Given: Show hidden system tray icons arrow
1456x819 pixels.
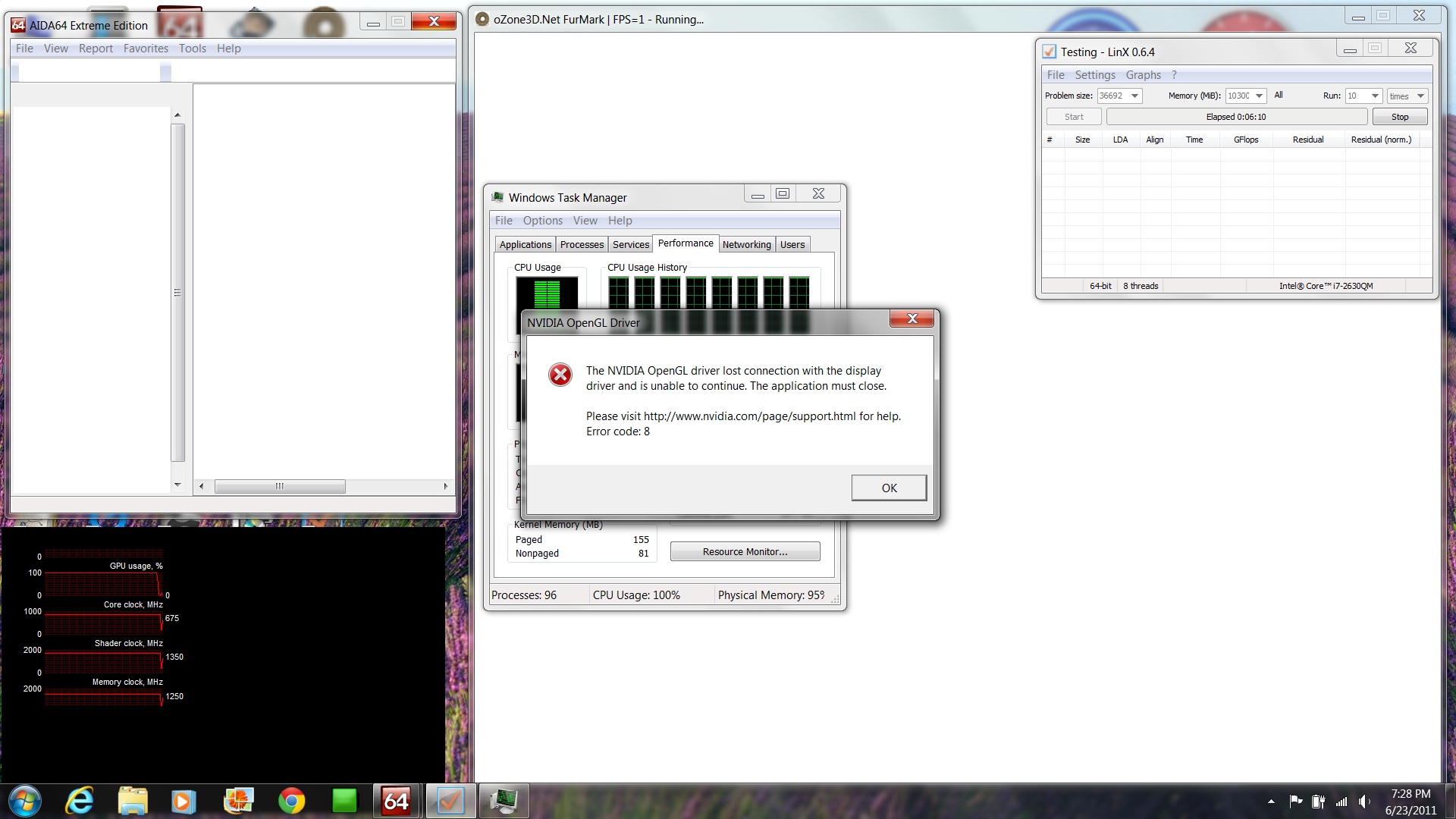Looking at the screenshot, I should point(1271,802).
